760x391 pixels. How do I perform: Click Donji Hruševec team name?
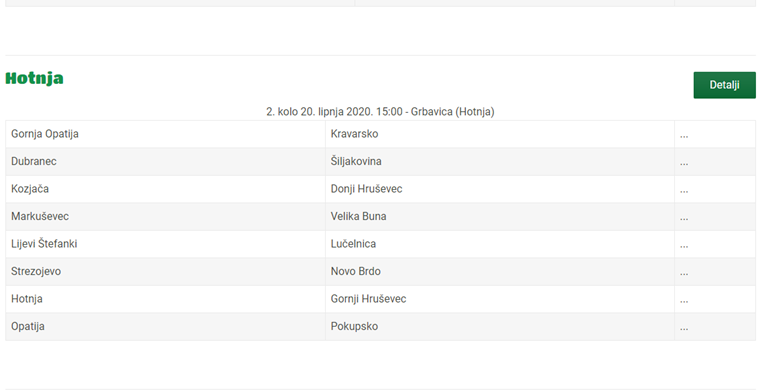pyautogui.click(x=366, y=189)
